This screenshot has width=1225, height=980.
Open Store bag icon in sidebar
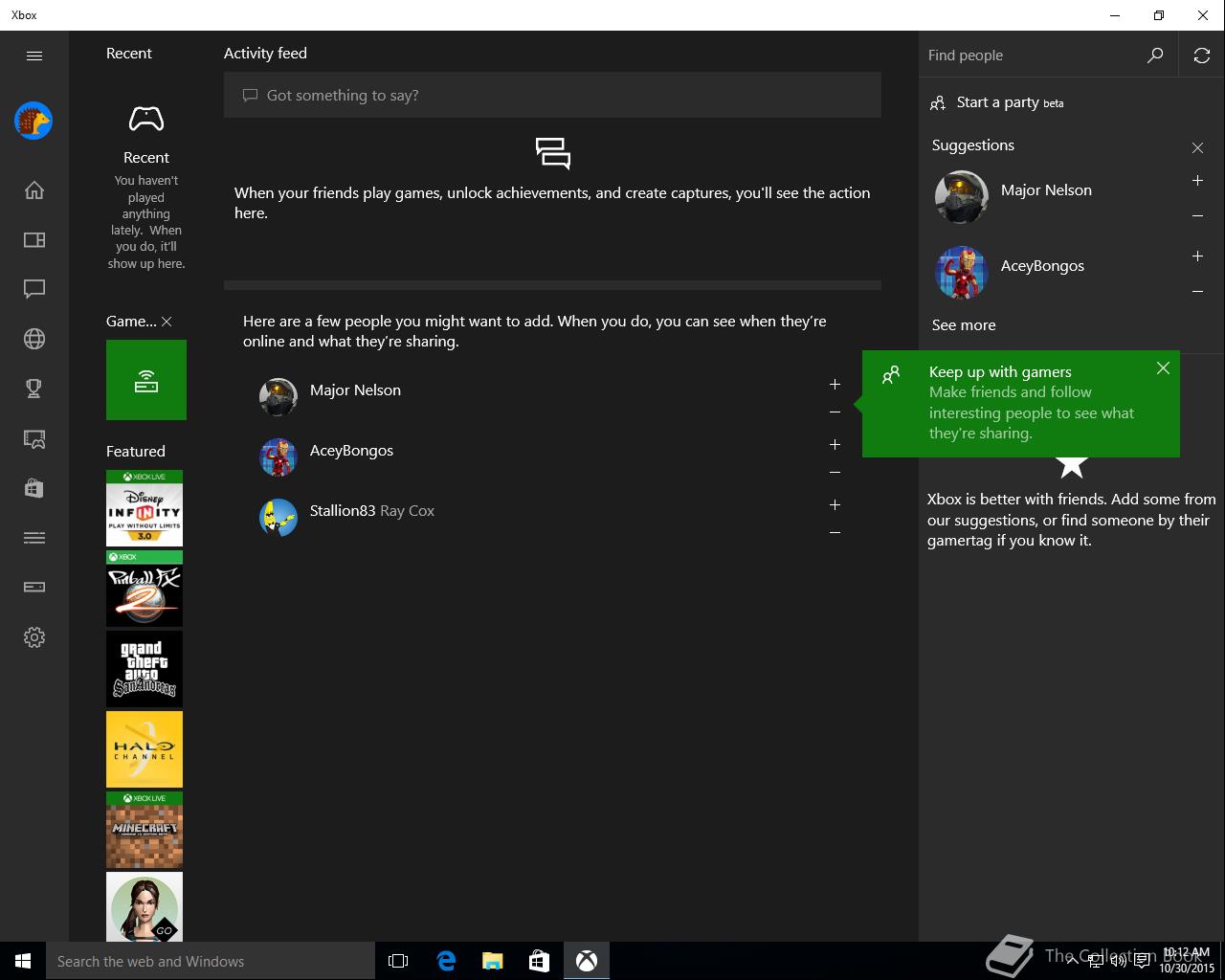(x=34, y=488)
